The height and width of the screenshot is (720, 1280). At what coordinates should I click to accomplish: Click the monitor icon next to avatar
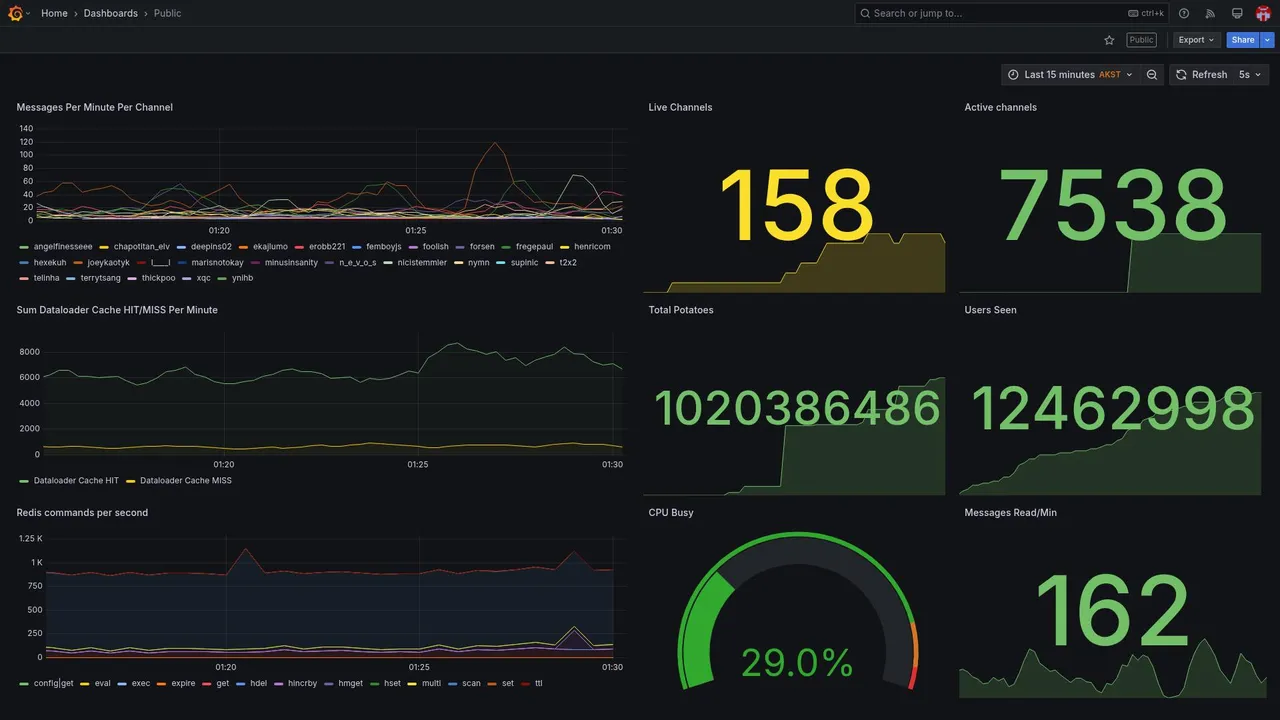point(1237,13)
